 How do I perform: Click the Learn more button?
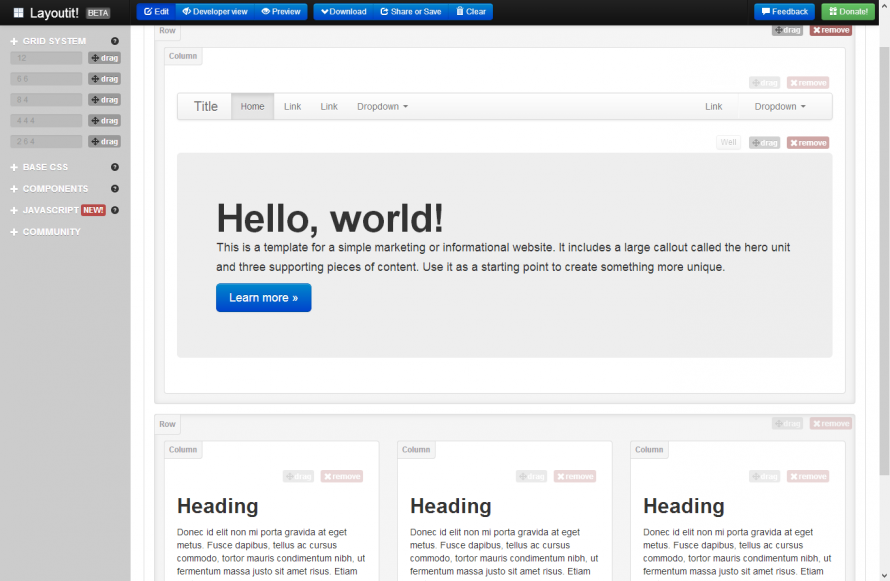click(x=263, y=297)
